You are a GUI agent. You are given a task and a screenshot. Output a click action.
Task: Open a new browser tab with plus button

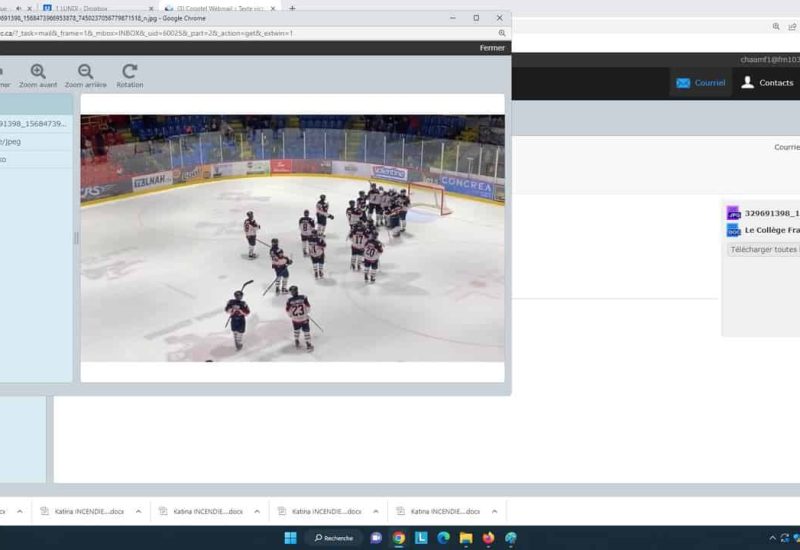(x=292, y=8)
